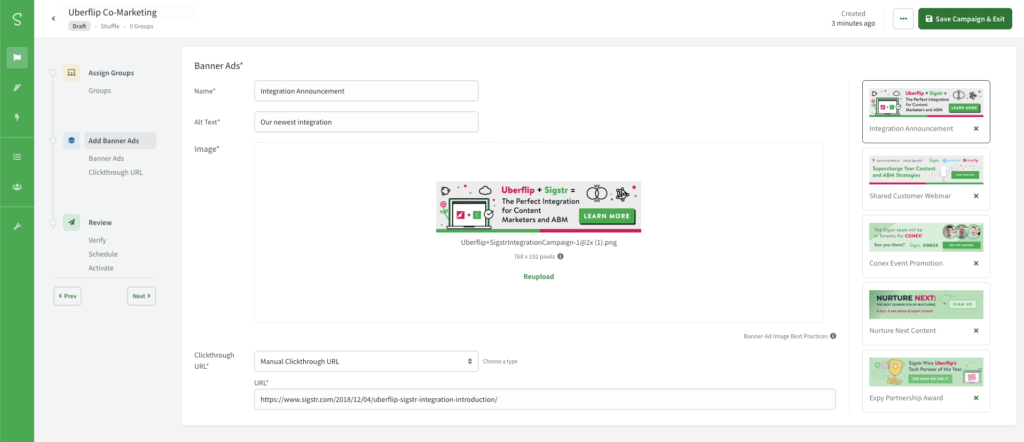1024x442 pixels.
Task: Open the three-dots more options menu
Action: (x=903, y=19)
